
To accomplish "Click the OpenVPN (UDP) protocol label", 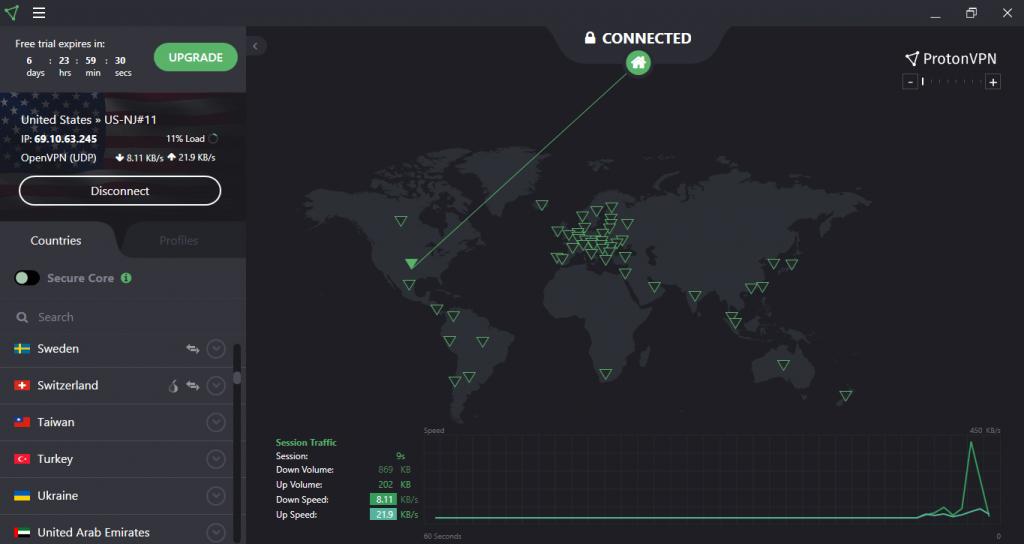I will (59, 157).
